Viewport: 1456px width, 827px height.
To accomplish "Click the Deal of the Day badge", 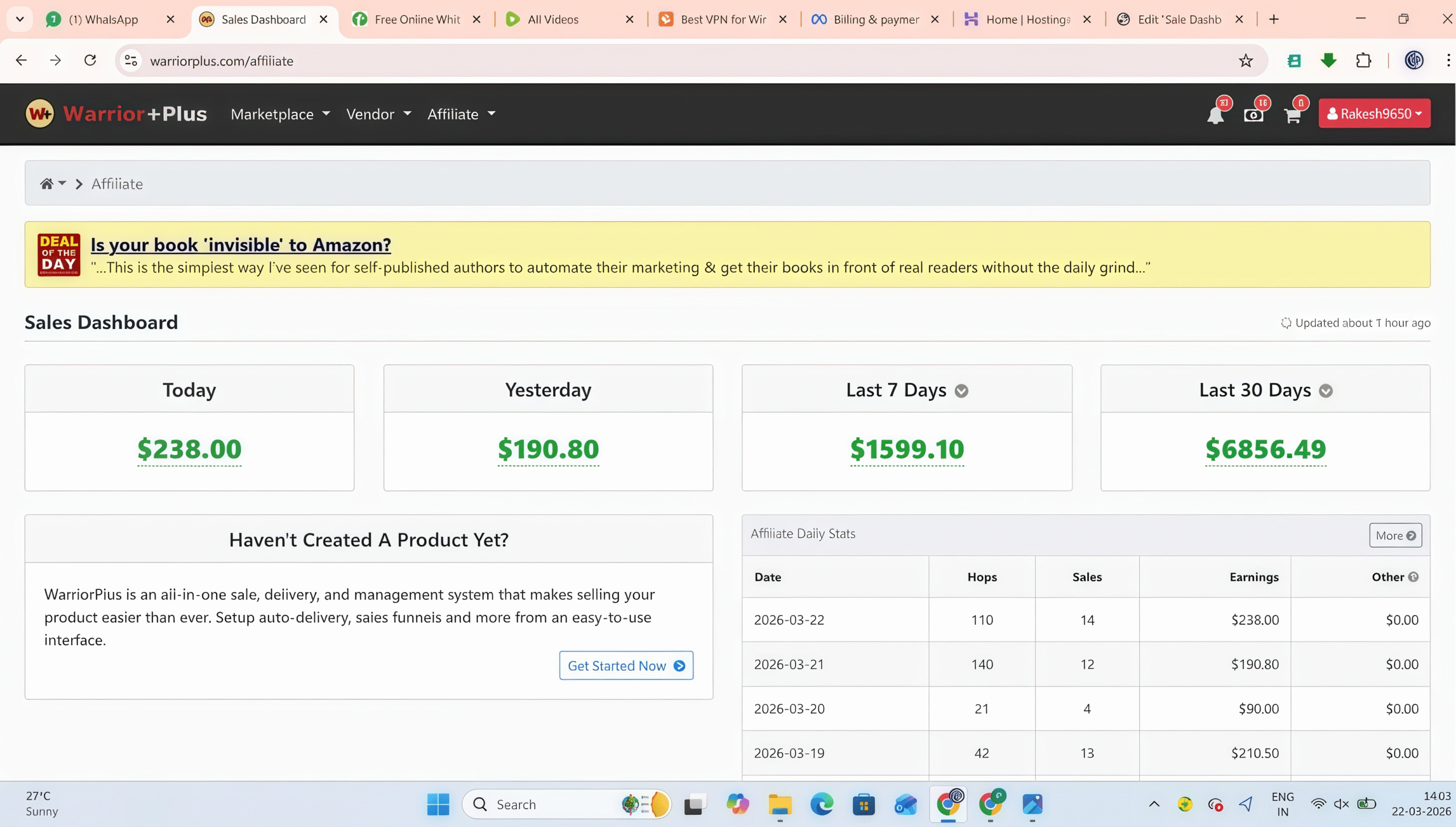I will pyautogui.click(x=59, y=254).
